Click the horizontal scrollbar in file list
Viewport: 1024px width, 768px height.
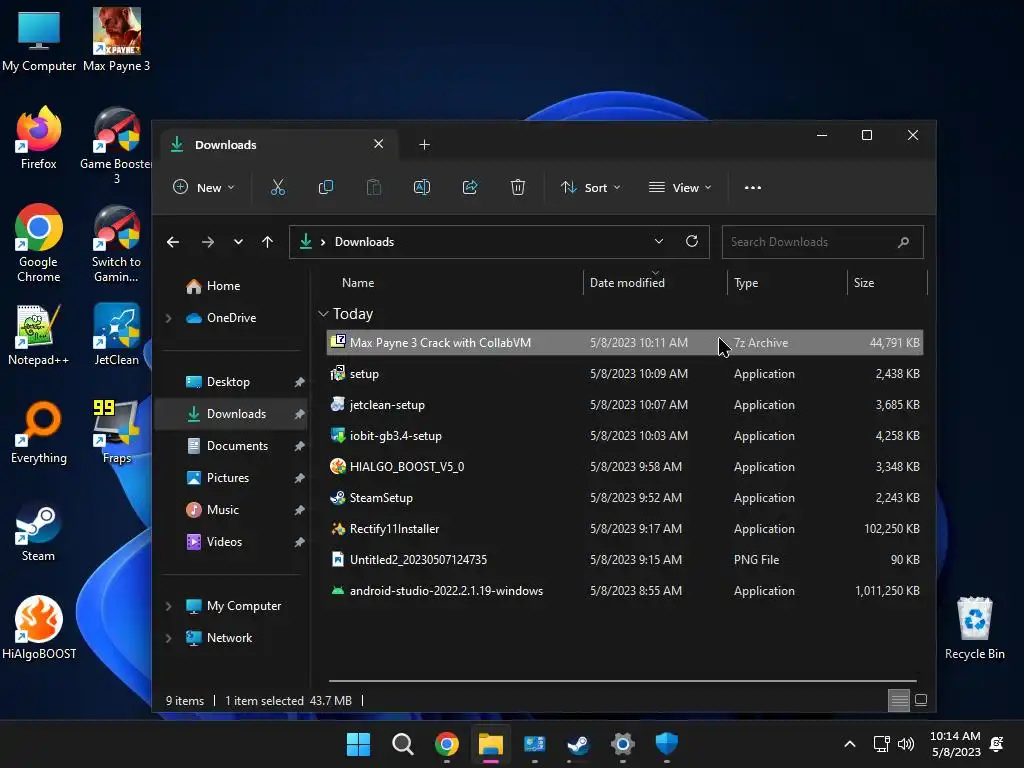623,681
